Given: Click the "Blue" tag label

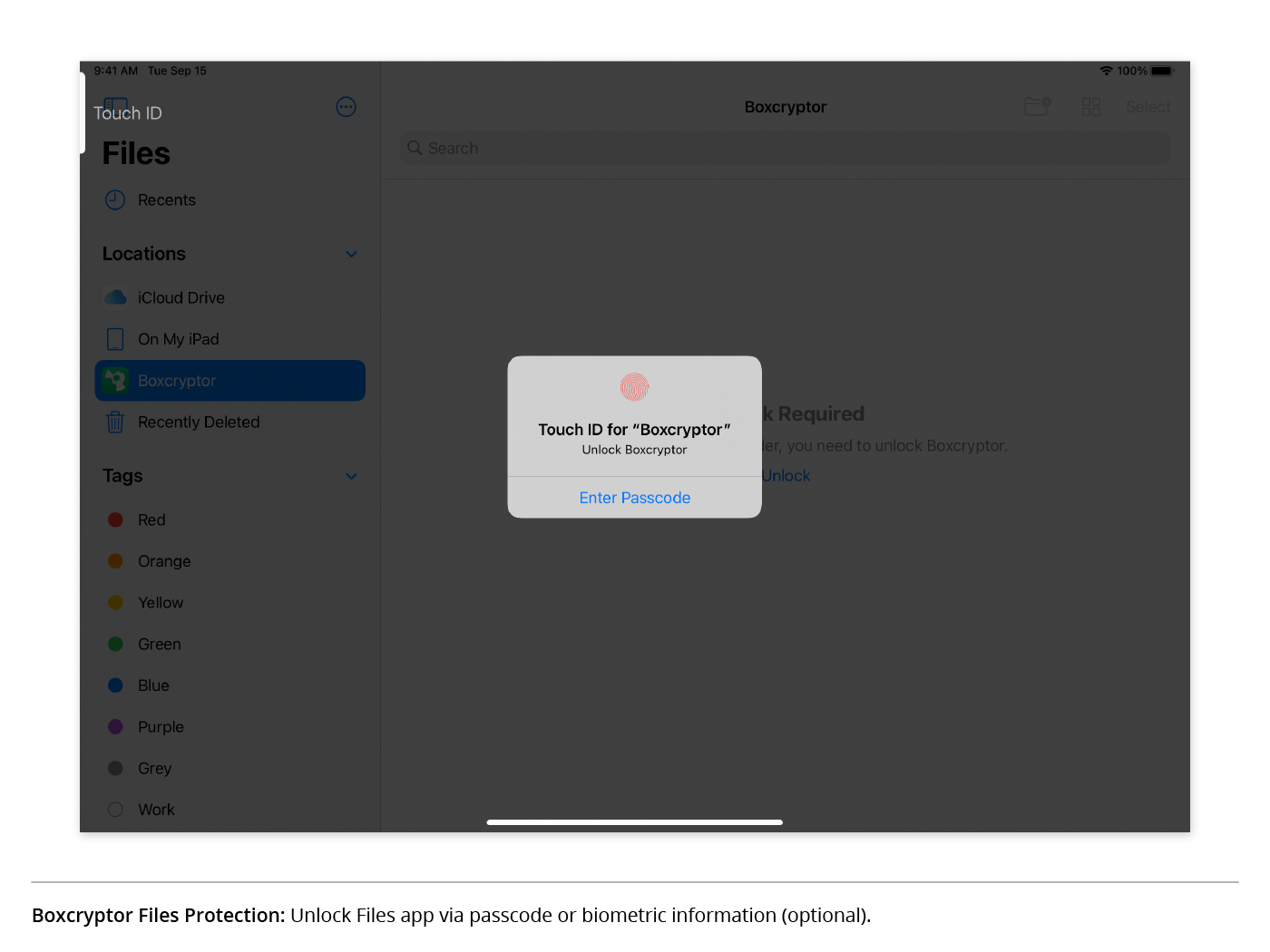Looking at the screenshot, I should click(x=153, y=685).
